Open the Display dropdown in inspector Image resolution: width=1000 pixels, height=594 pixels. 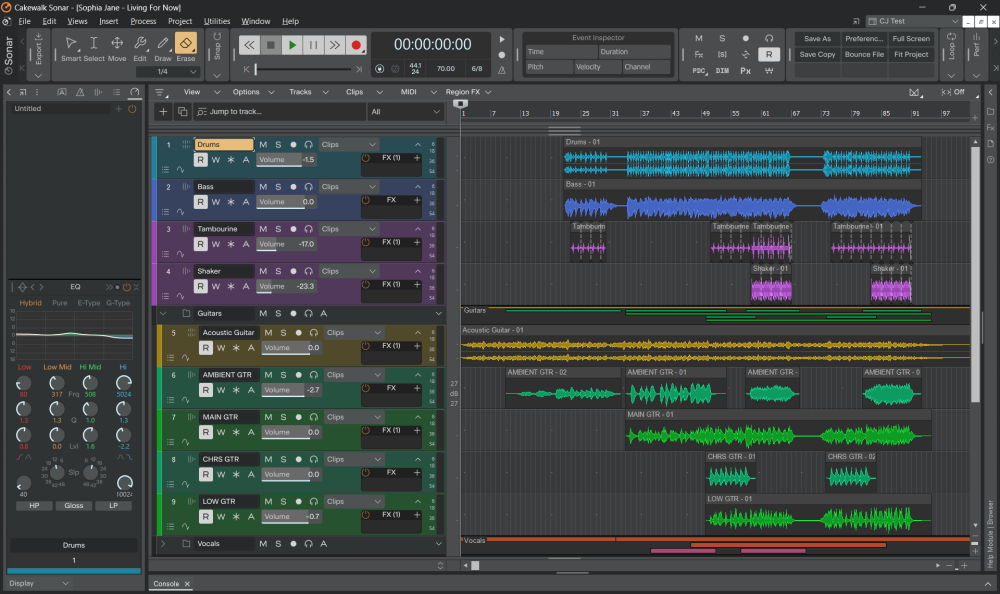coord(38,583)
